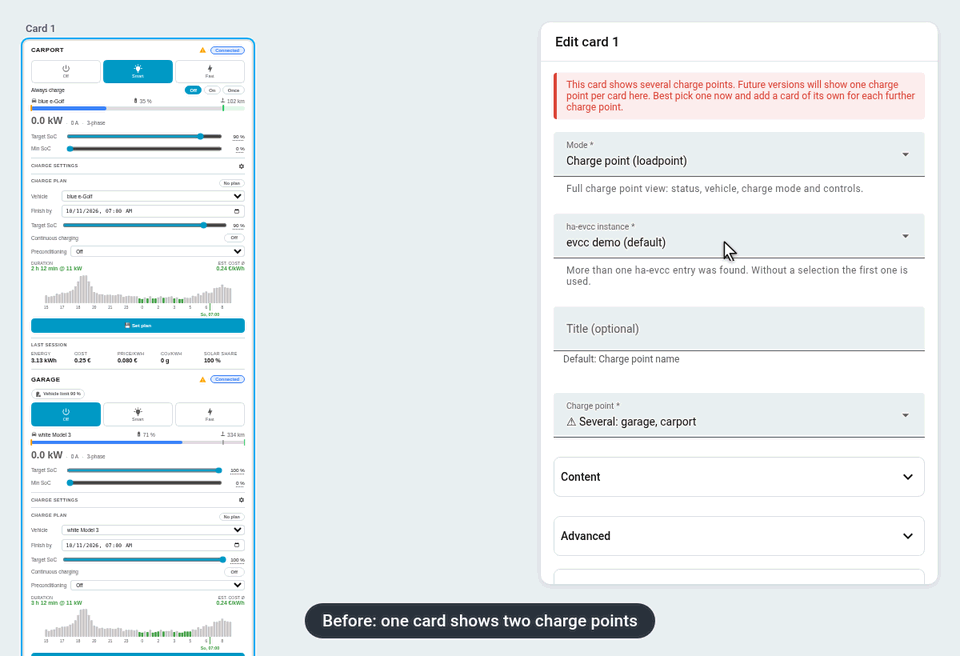Select Carport Smart sun mode

[x=138, y=72]
